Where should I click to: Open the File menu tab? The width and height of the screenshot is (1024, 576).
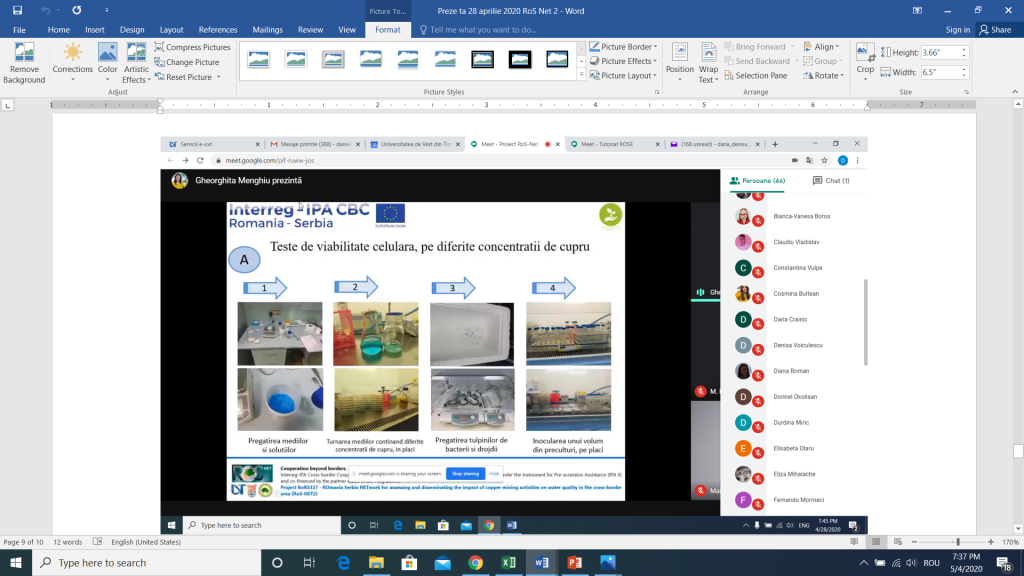click(x=19, y=30)
